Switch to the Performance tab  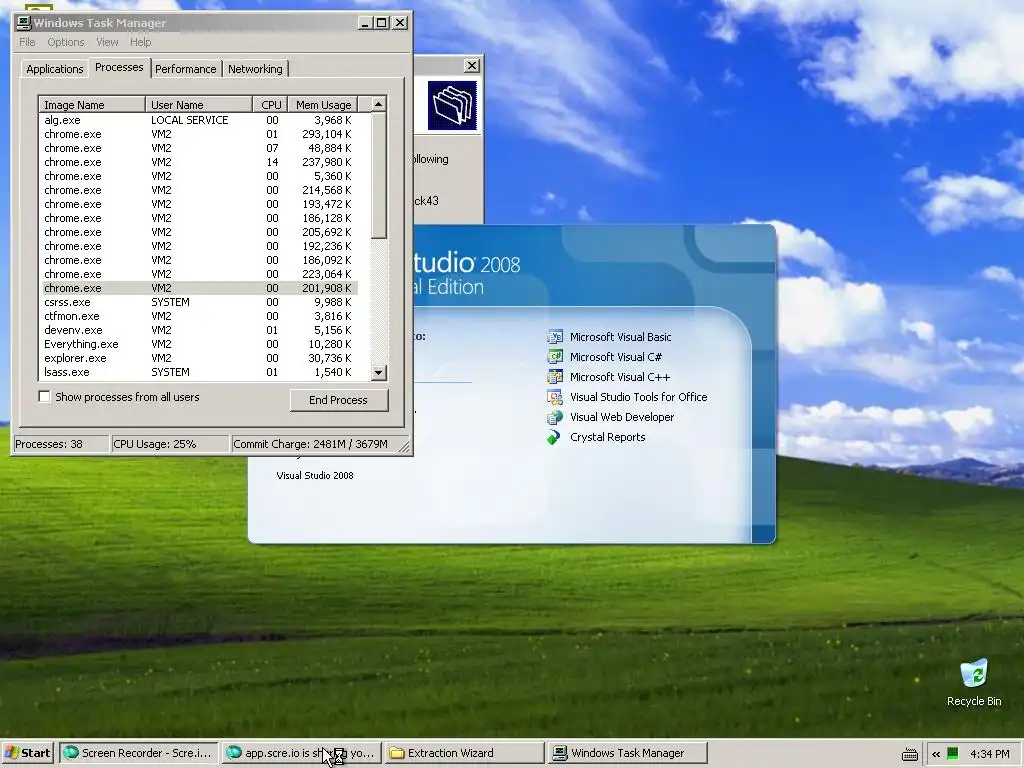pyautogui.click(x=185, y=69)
